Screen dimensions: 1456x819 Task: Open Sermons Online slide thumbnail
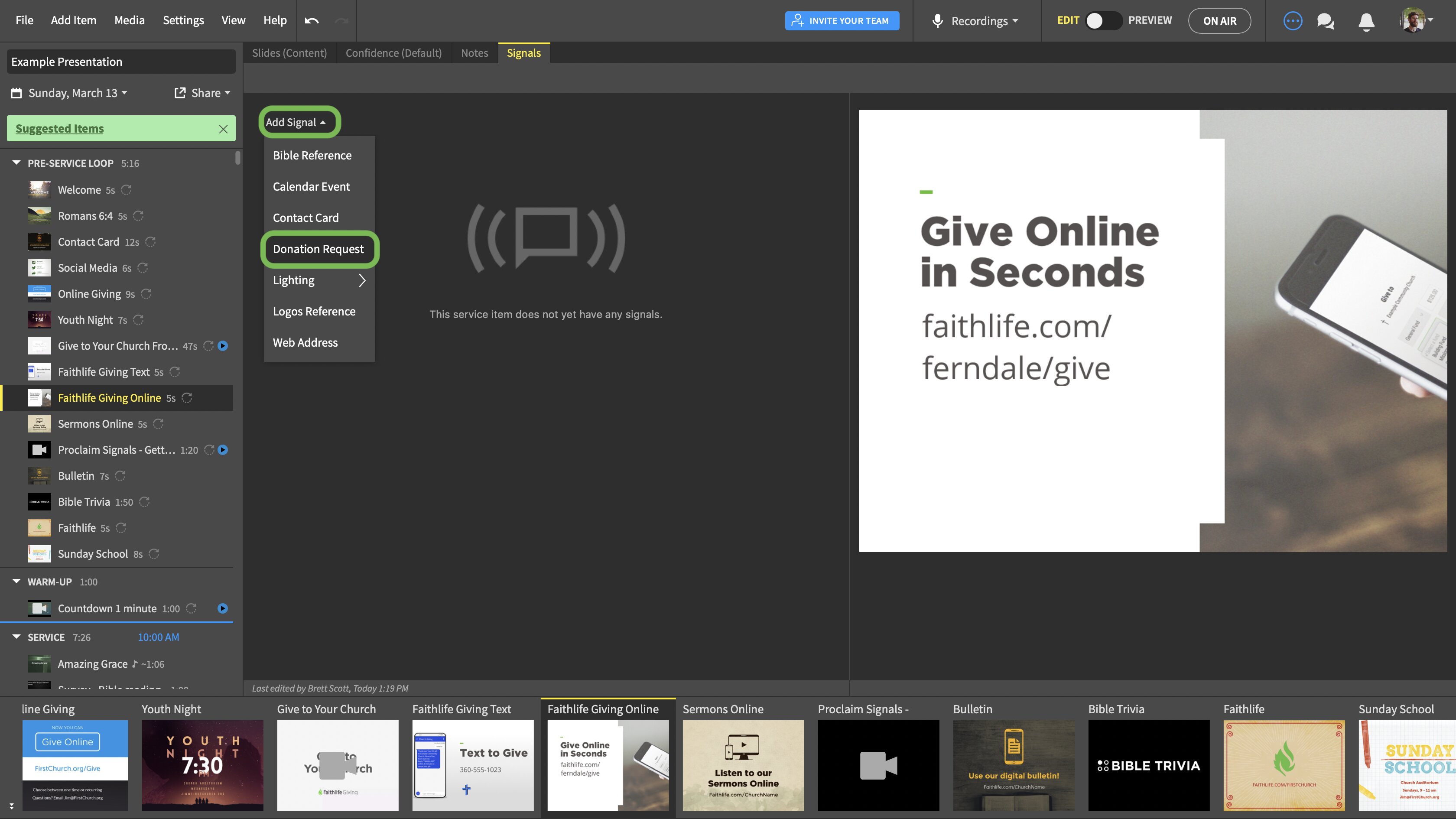coord(743,765)
